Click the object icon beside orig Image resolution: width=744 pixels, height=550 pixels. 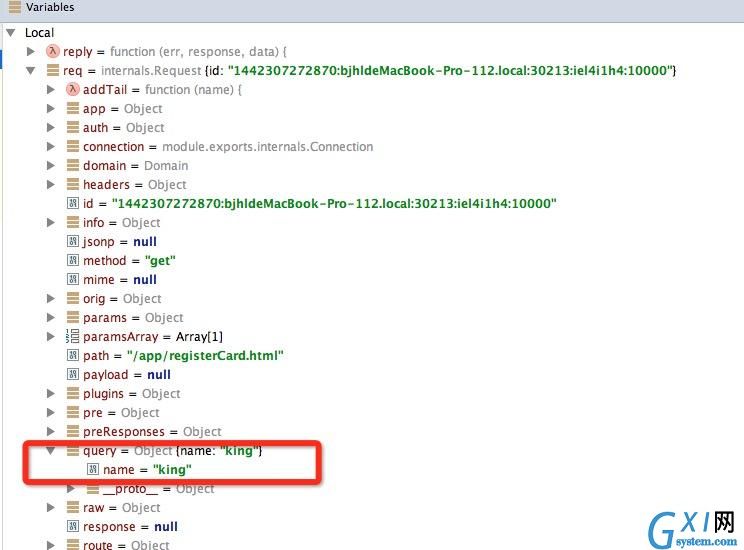point(73,298)
